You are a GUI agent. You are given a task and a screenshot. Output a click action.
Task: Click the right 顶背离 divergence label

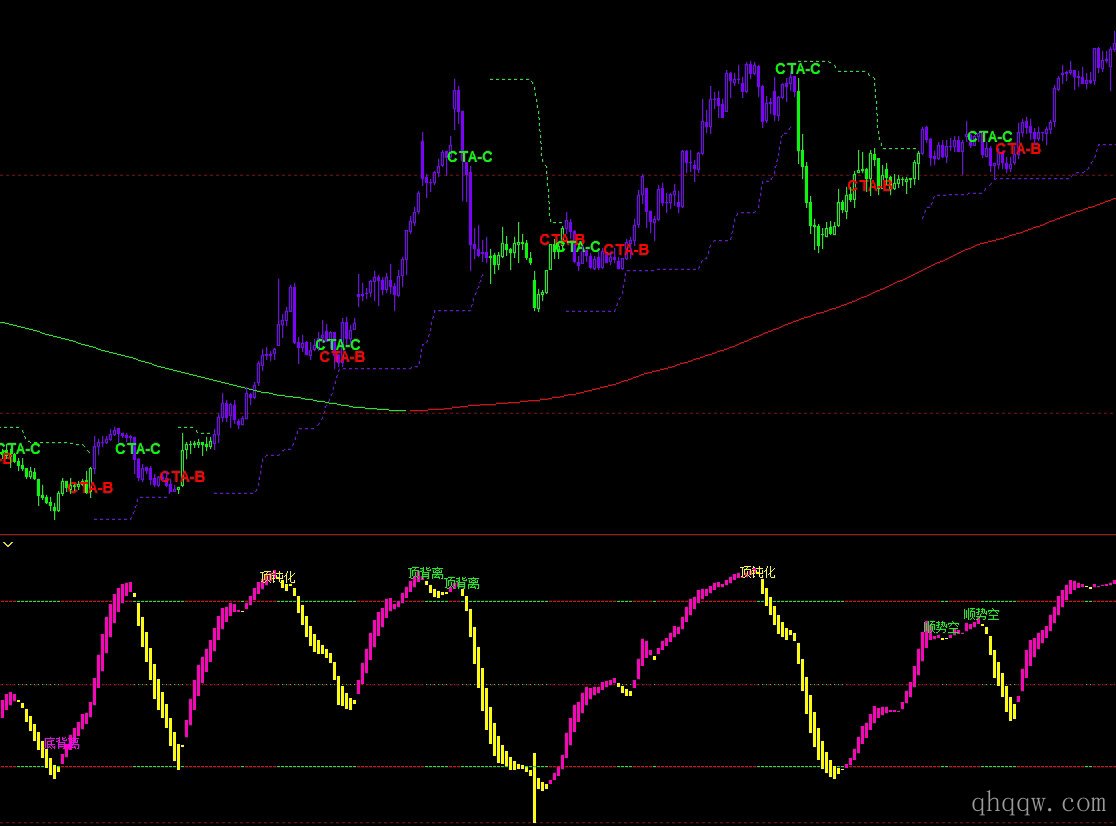tap(462, 582)
